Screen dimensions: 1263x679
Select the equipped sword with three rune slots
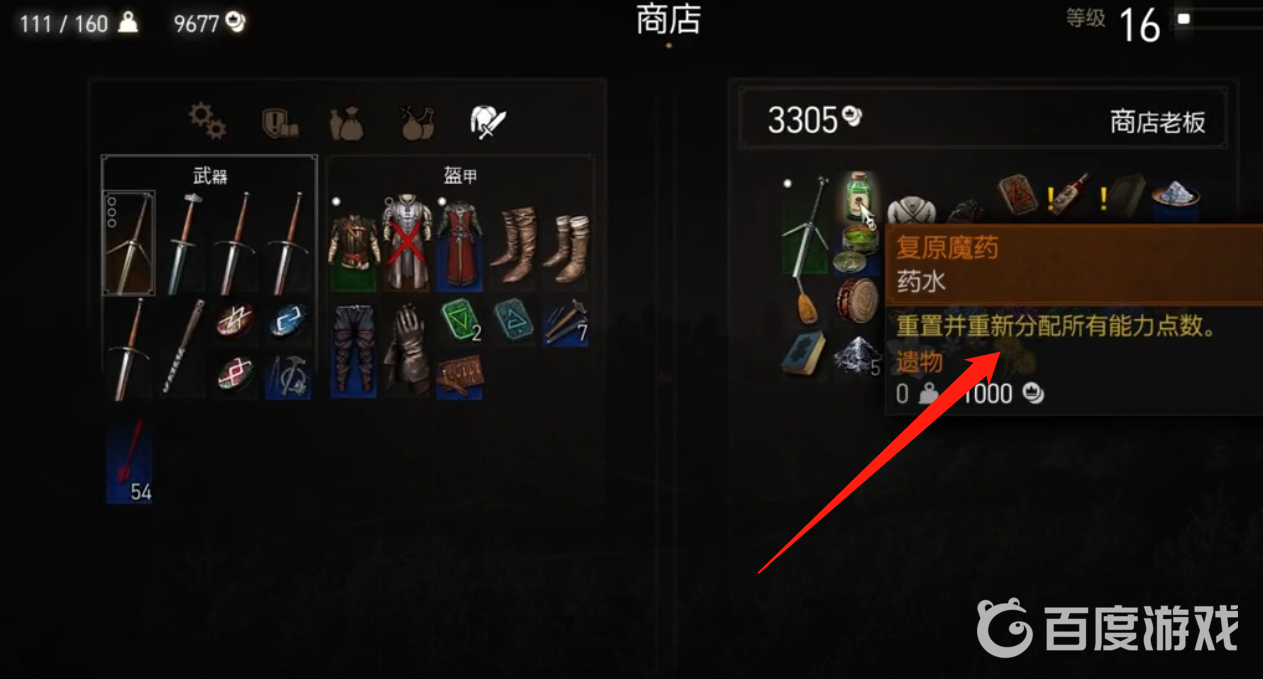pyautogui.click(x=130, y=241)
